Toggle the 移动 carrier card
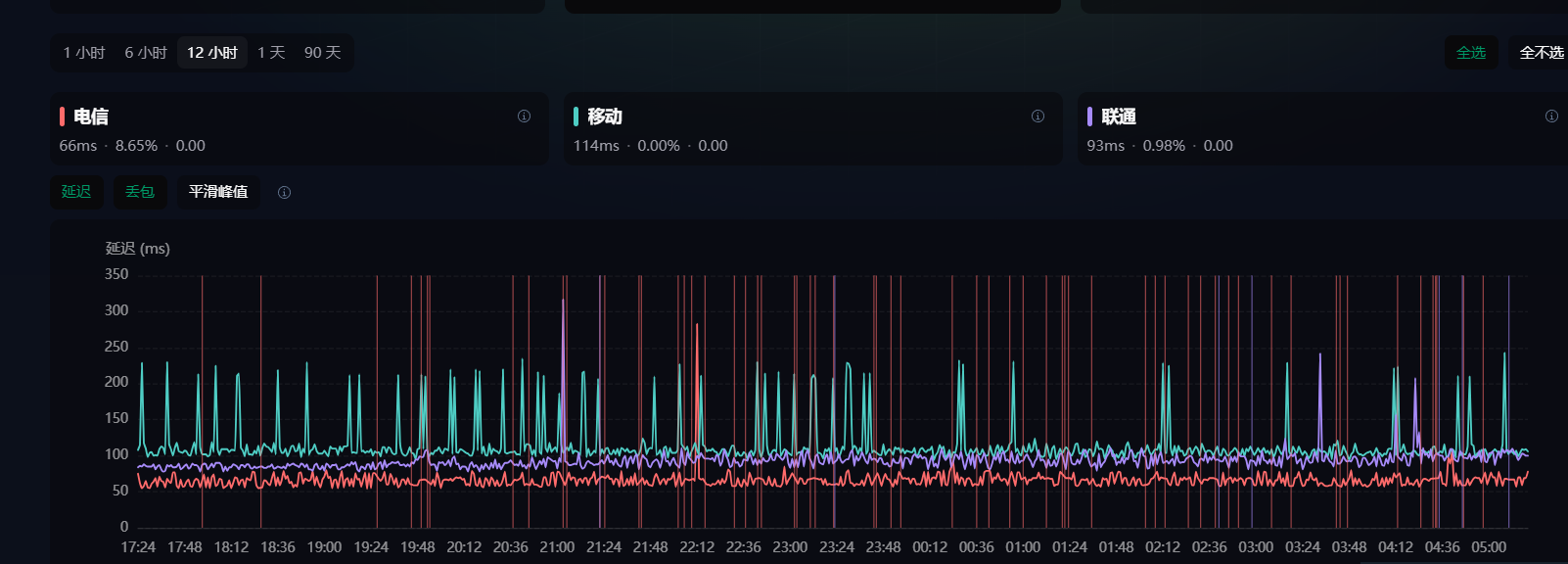Image resolution: width=1568 pixels, height=564 pixels. pyautogui.click(x=813, y=129)
